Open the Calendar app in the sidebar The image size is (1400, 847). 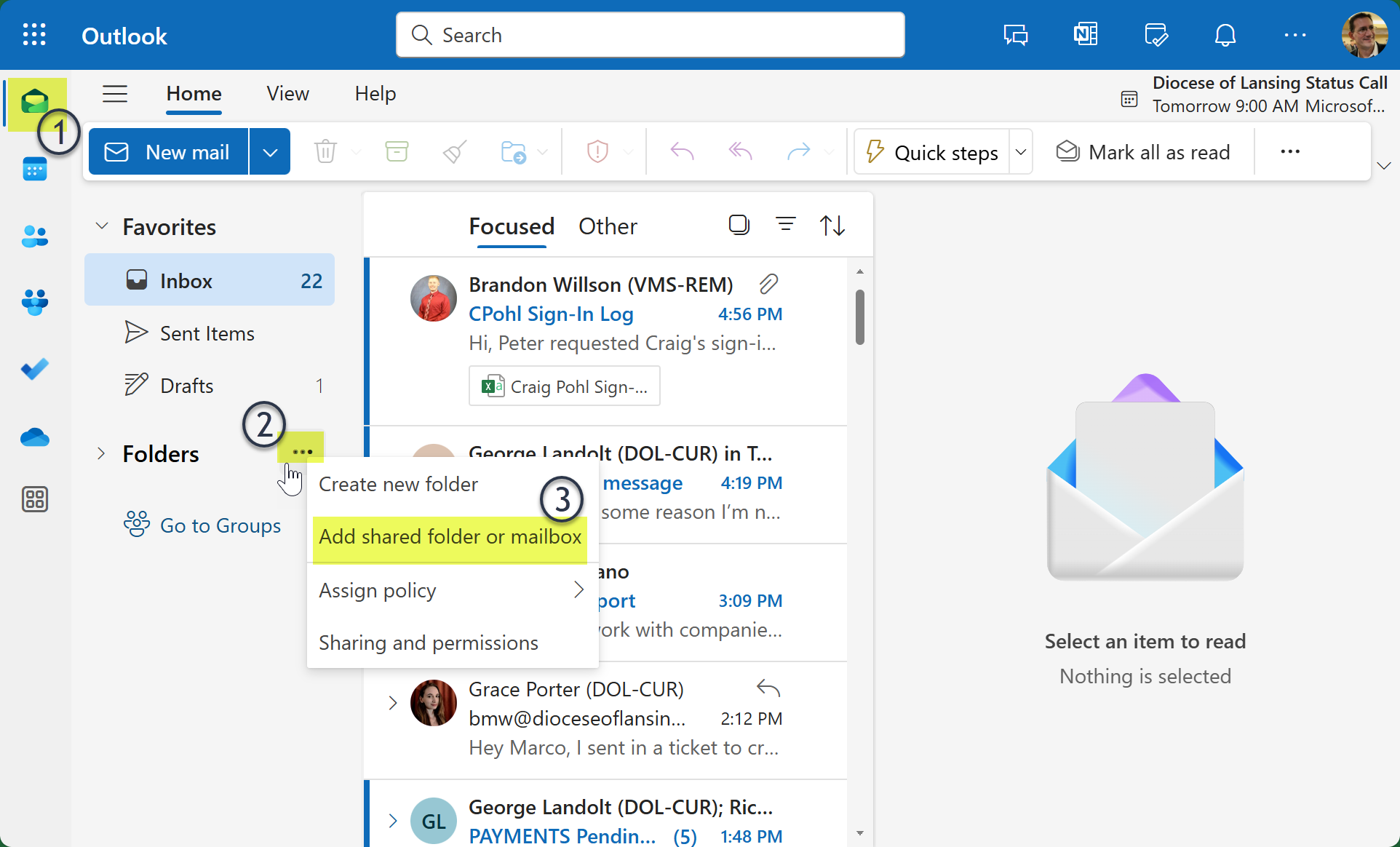coord(34,169)
